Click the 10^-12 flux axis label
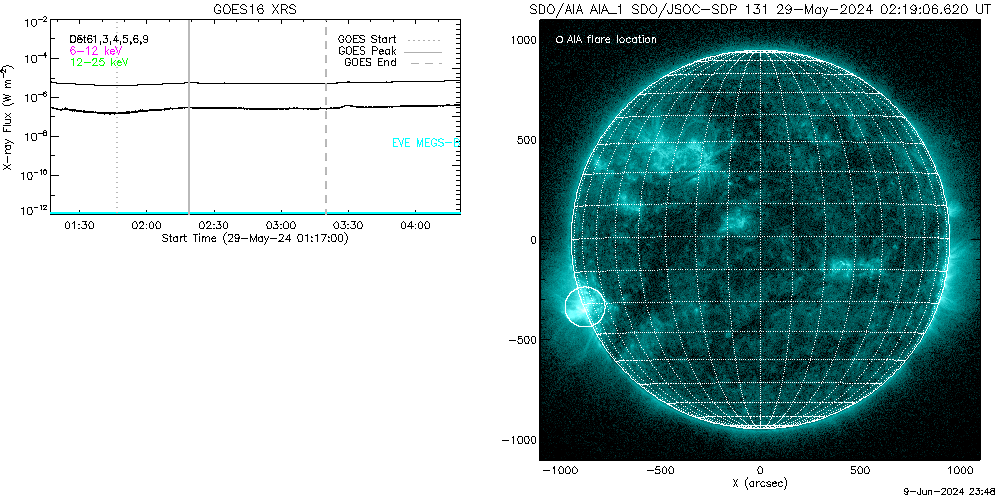The image size is (1000, 500). (33, 211)
